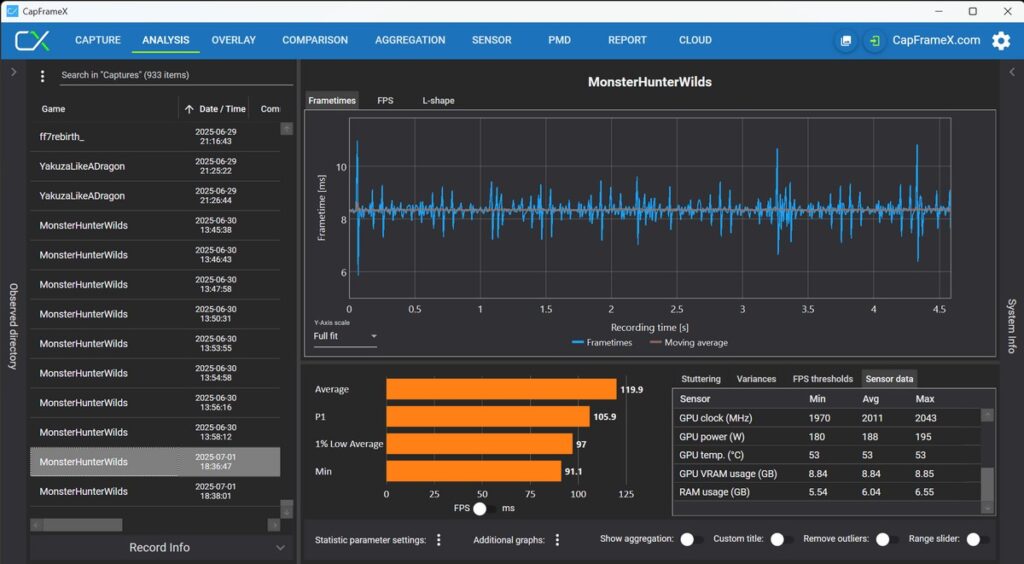Show the L-shape graph tab
The height and width of the screenshot is (564, 1024).
pos(438,101)
